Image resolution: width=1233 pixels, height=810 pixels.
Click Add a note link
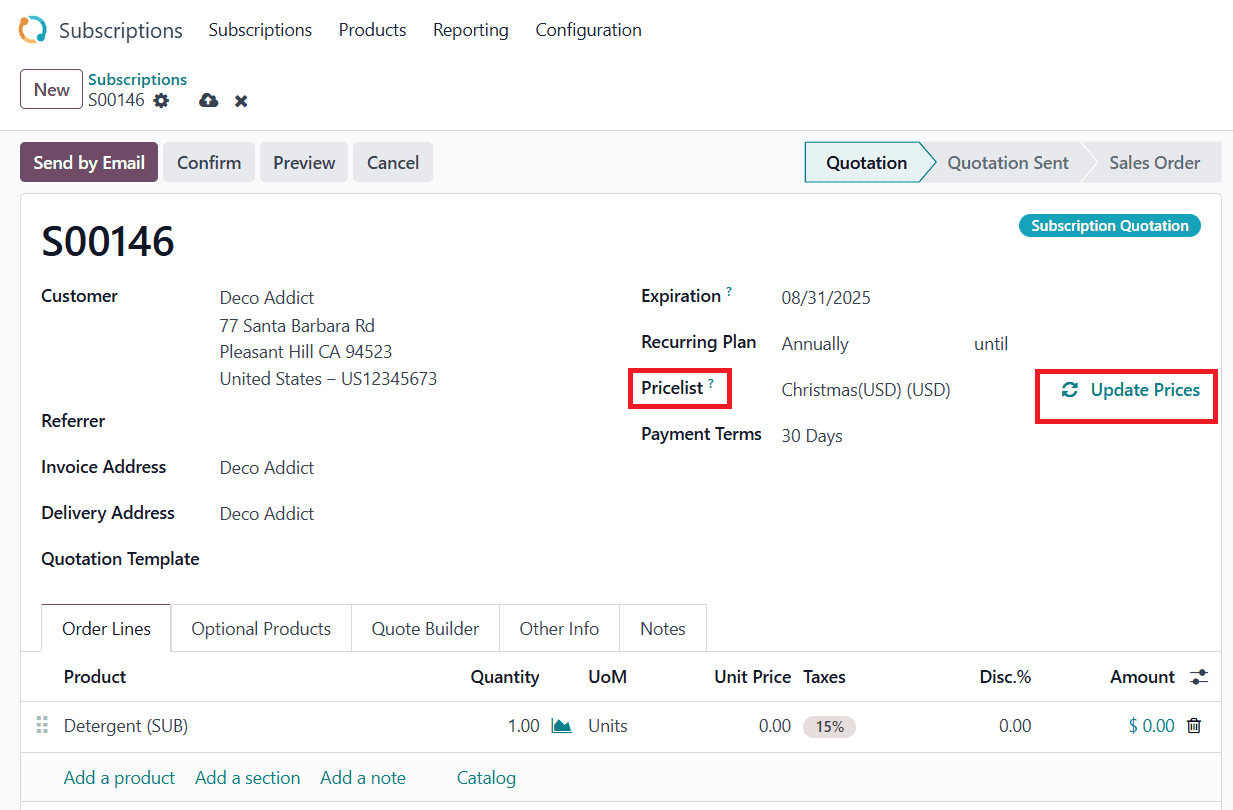363,778
